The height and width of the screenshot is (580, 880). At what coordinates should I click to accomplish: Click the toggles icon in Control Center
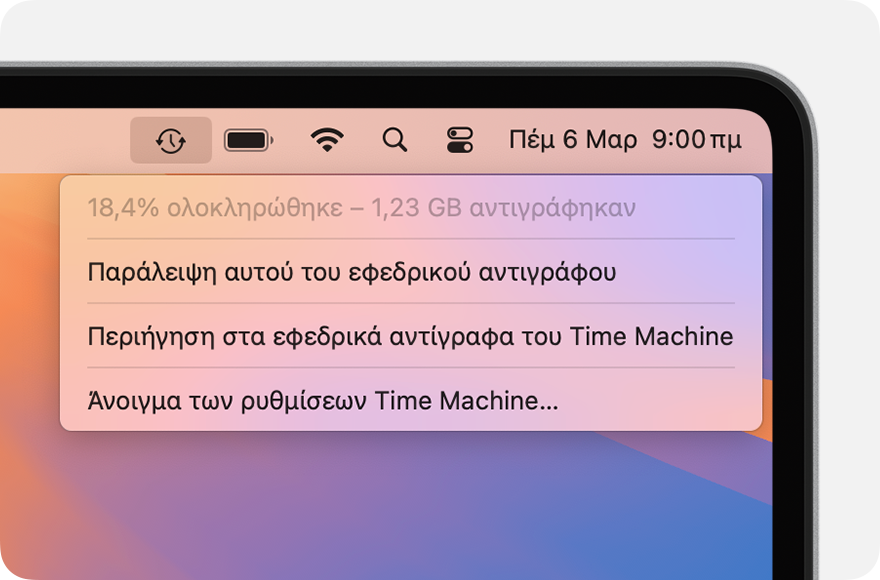pyautogui.click(x=460, y=140)
